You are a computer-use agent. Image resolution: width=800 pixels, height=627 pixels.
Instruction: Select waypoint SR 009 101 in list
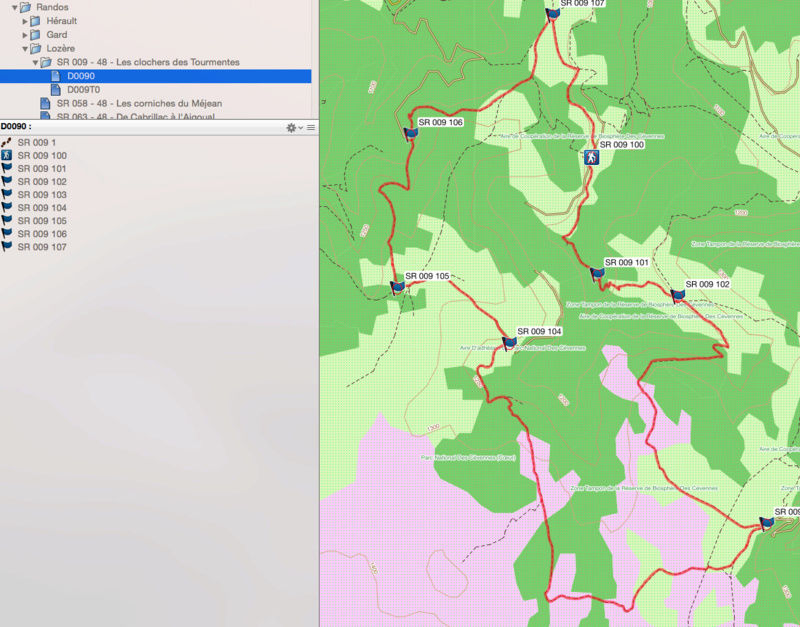(x=42, y=169)
